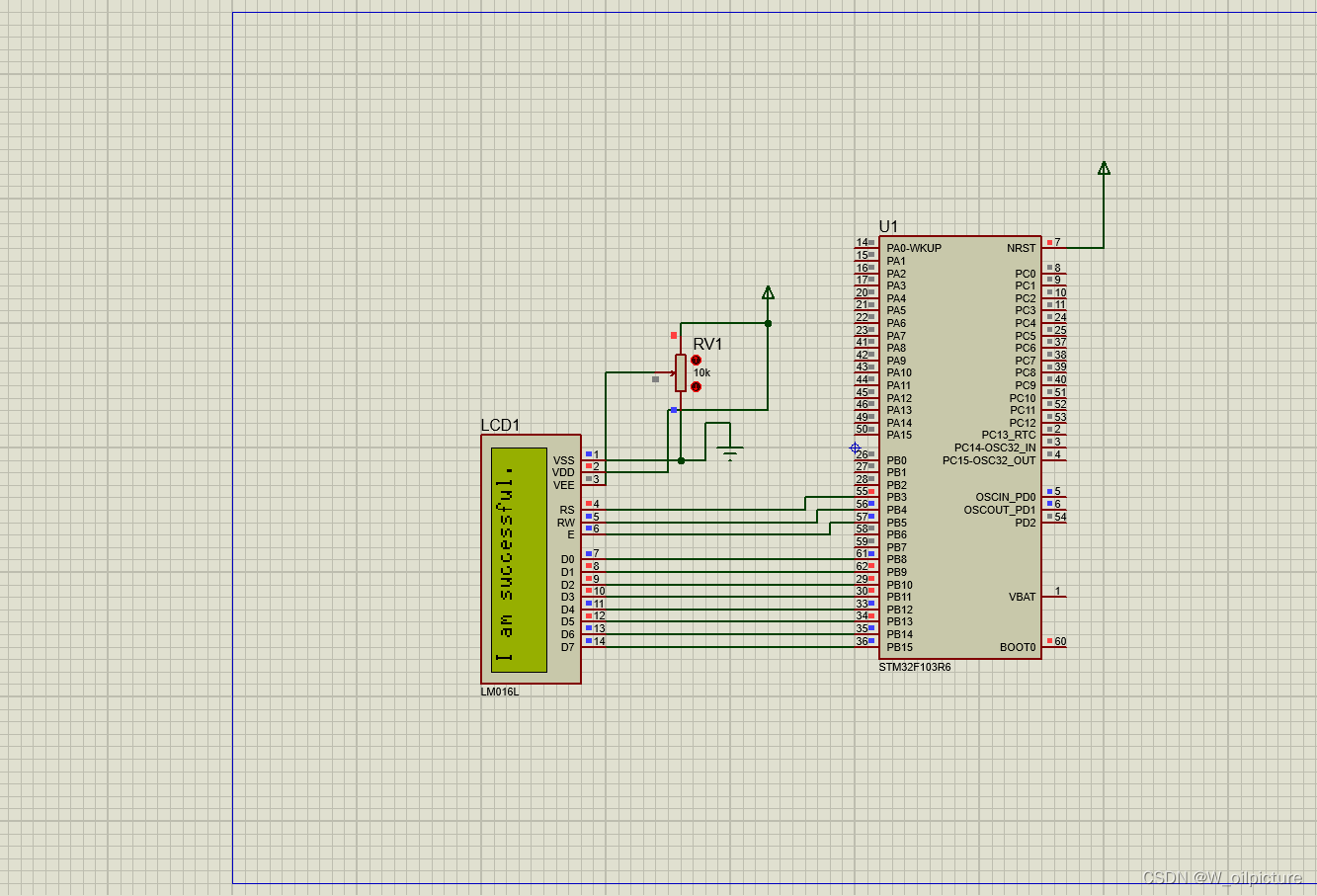This screenshot has width=1317, height=896.
Task: Click the D0 pin label on LCD1
Action: (568, 559)
